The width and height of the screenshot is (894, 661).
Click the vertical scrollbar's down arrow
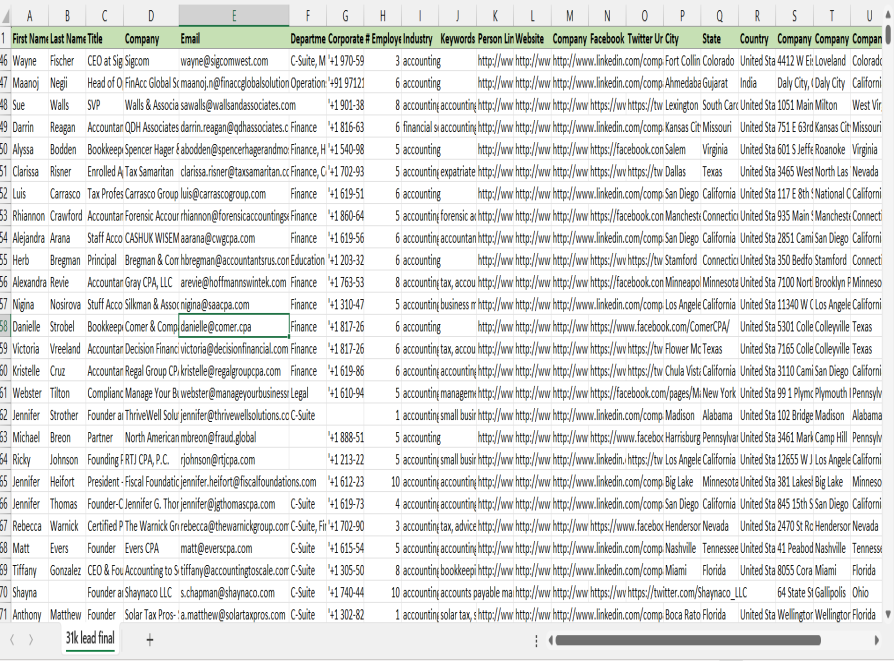pos(888,614)
